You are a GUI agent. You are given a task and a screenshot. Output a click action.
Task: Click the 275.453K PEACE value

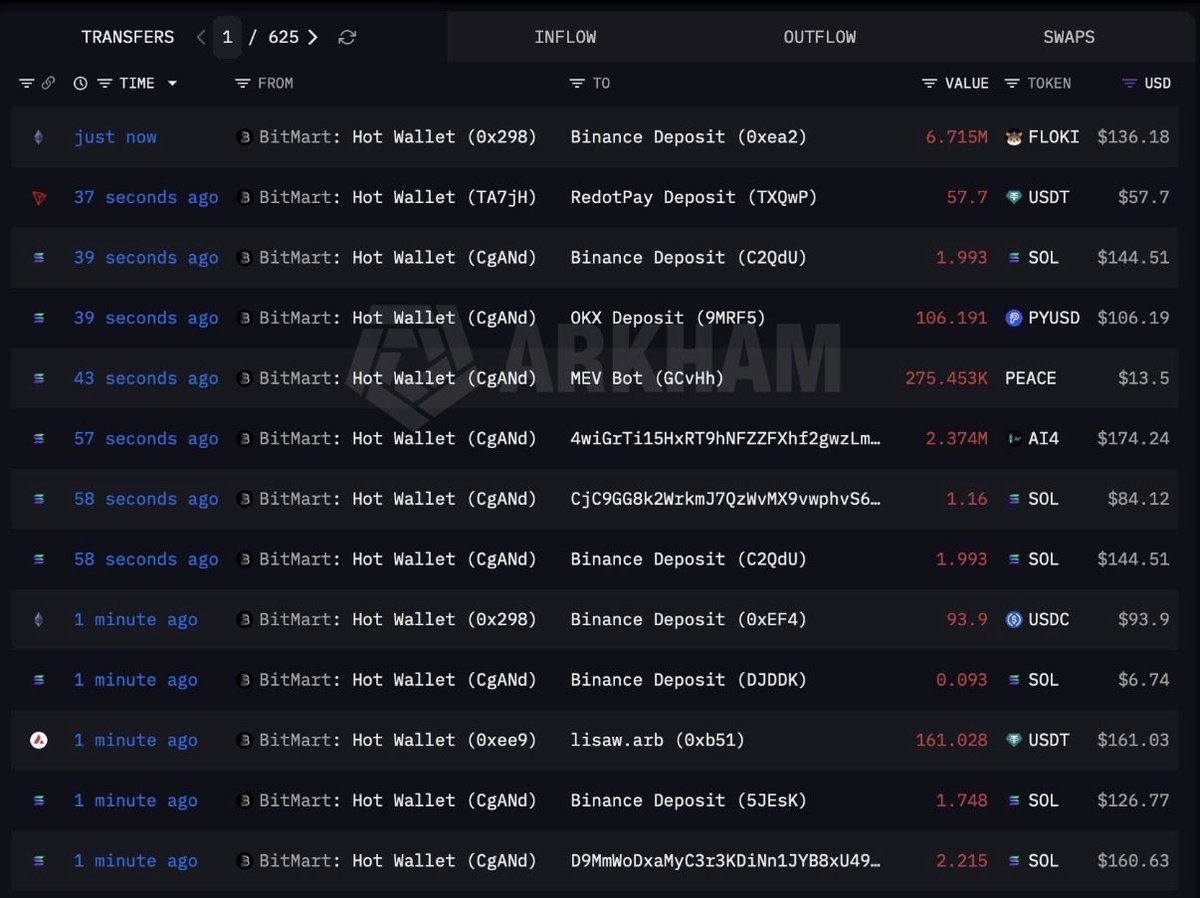[947, 378]
